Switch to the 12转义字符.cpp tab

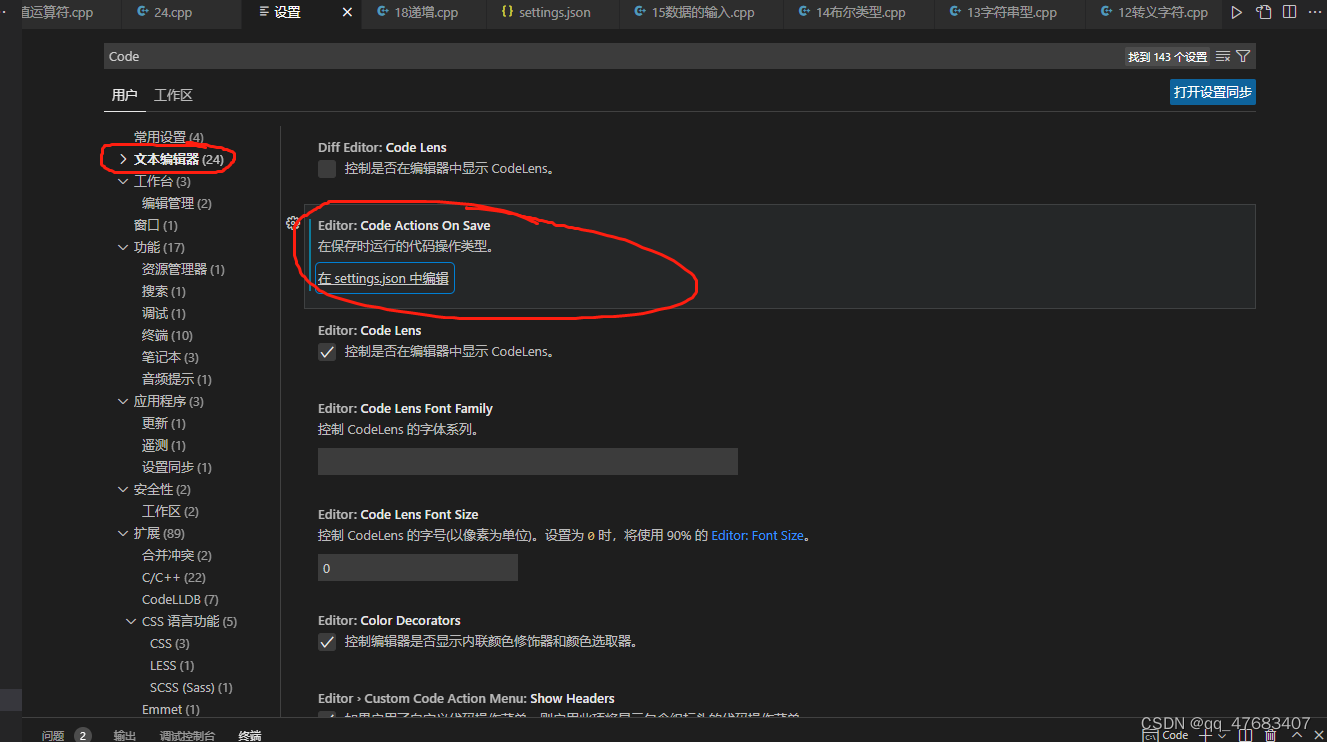tap(1152, 13)
